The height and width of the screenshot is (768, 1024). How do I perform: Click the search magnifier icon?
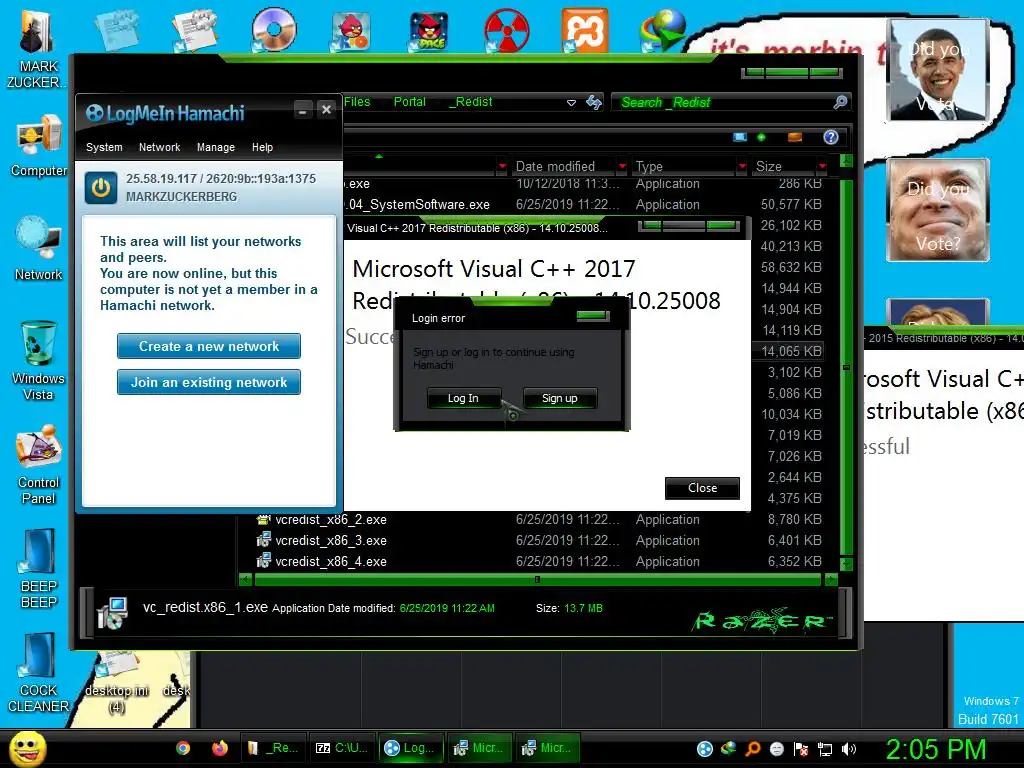841,102
